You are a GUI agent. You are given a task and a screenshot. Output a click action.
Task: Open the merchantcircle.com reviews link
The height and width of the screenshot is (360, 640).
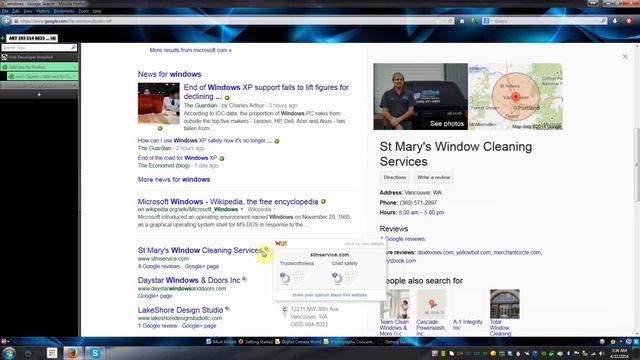pyautogui.click(x=517, y=253)
